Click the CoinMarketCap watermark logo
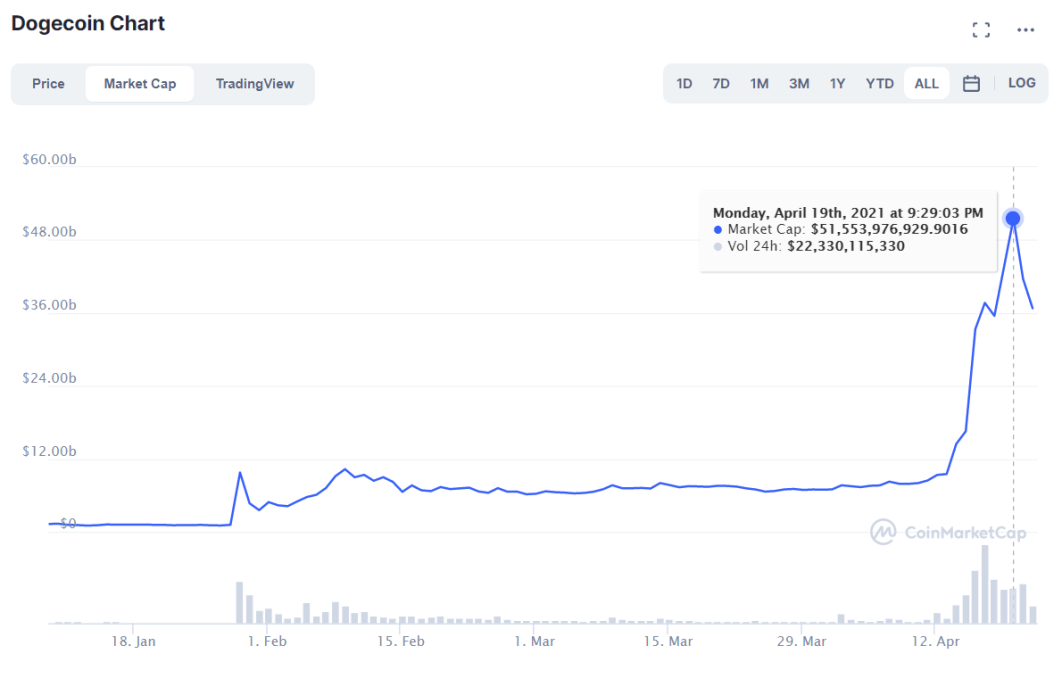This screenshot has width=1062, height=679. 948,532
